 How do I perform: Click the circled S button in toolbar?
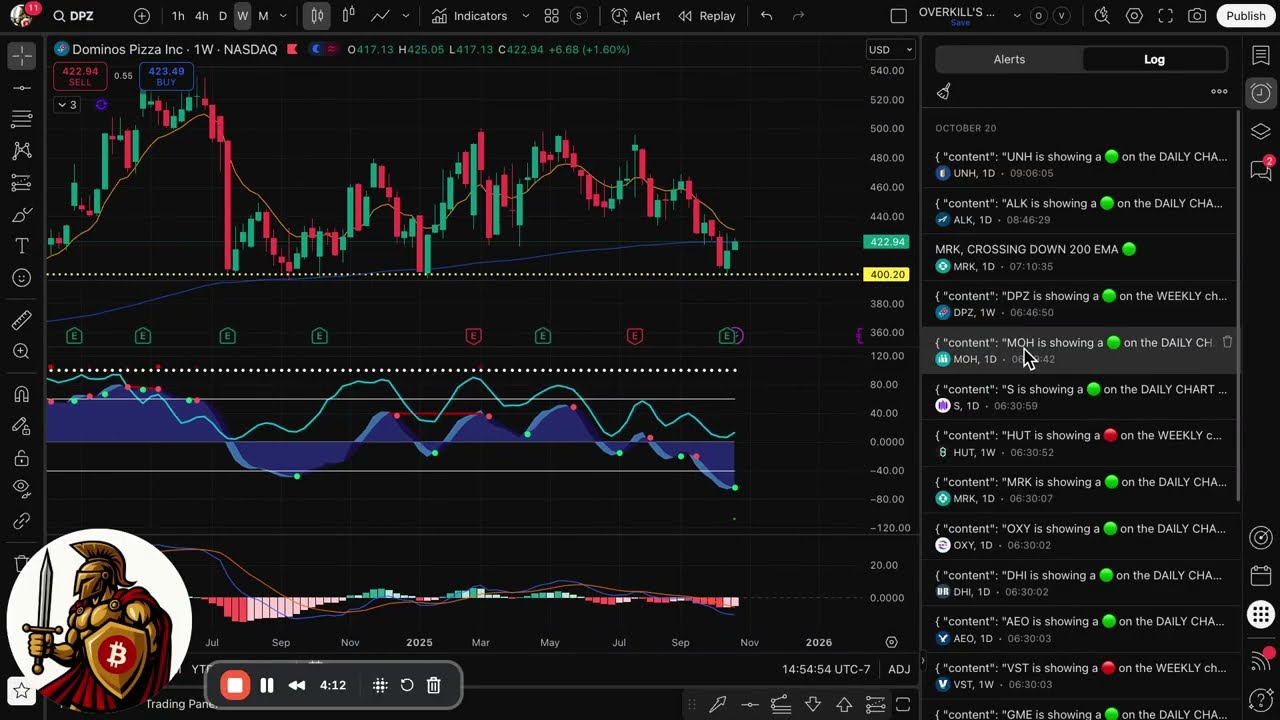click(x=578, y=16)
